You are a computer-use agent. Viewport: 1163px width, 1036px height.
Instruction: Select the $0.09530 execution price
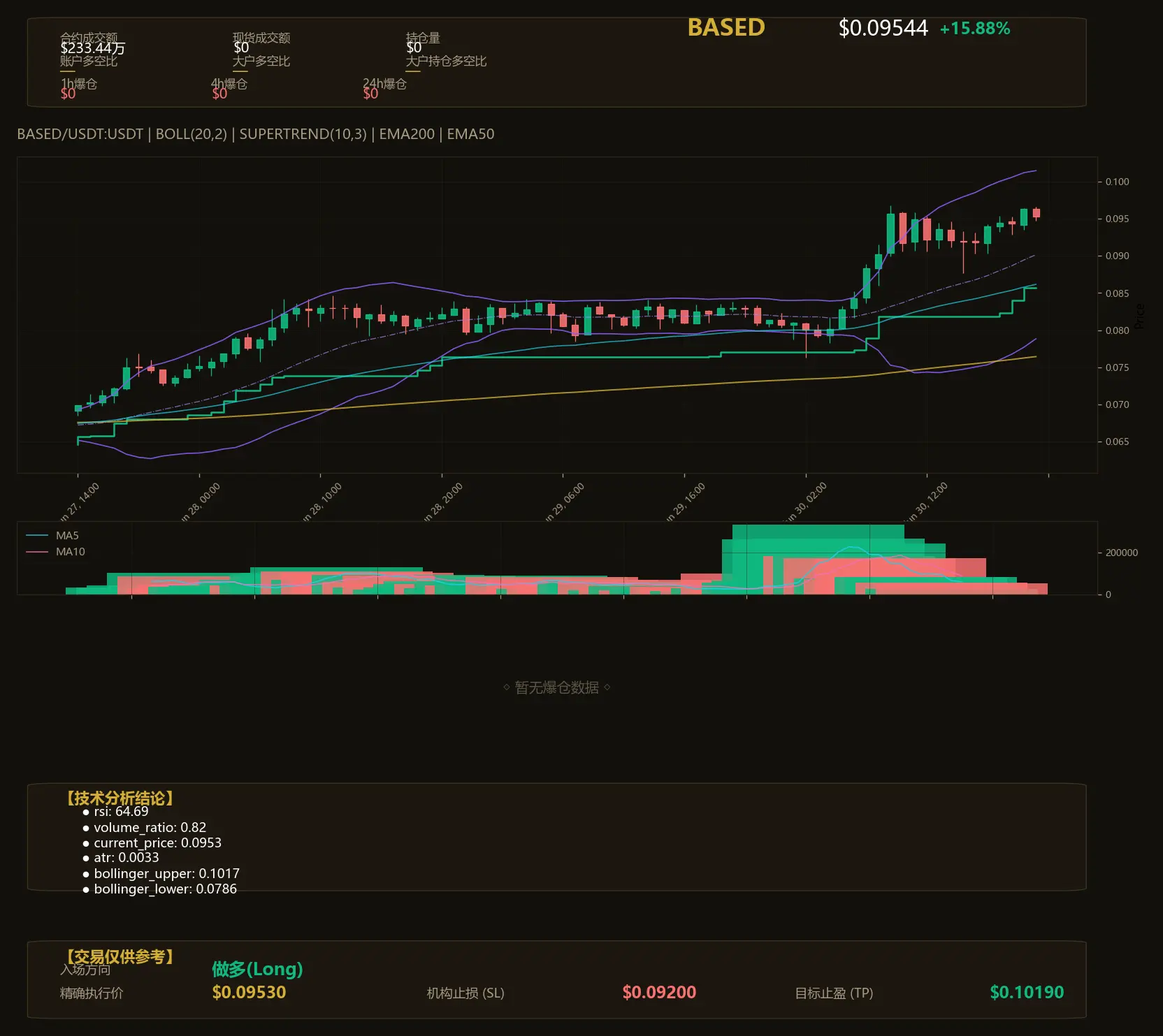(249, 993)
